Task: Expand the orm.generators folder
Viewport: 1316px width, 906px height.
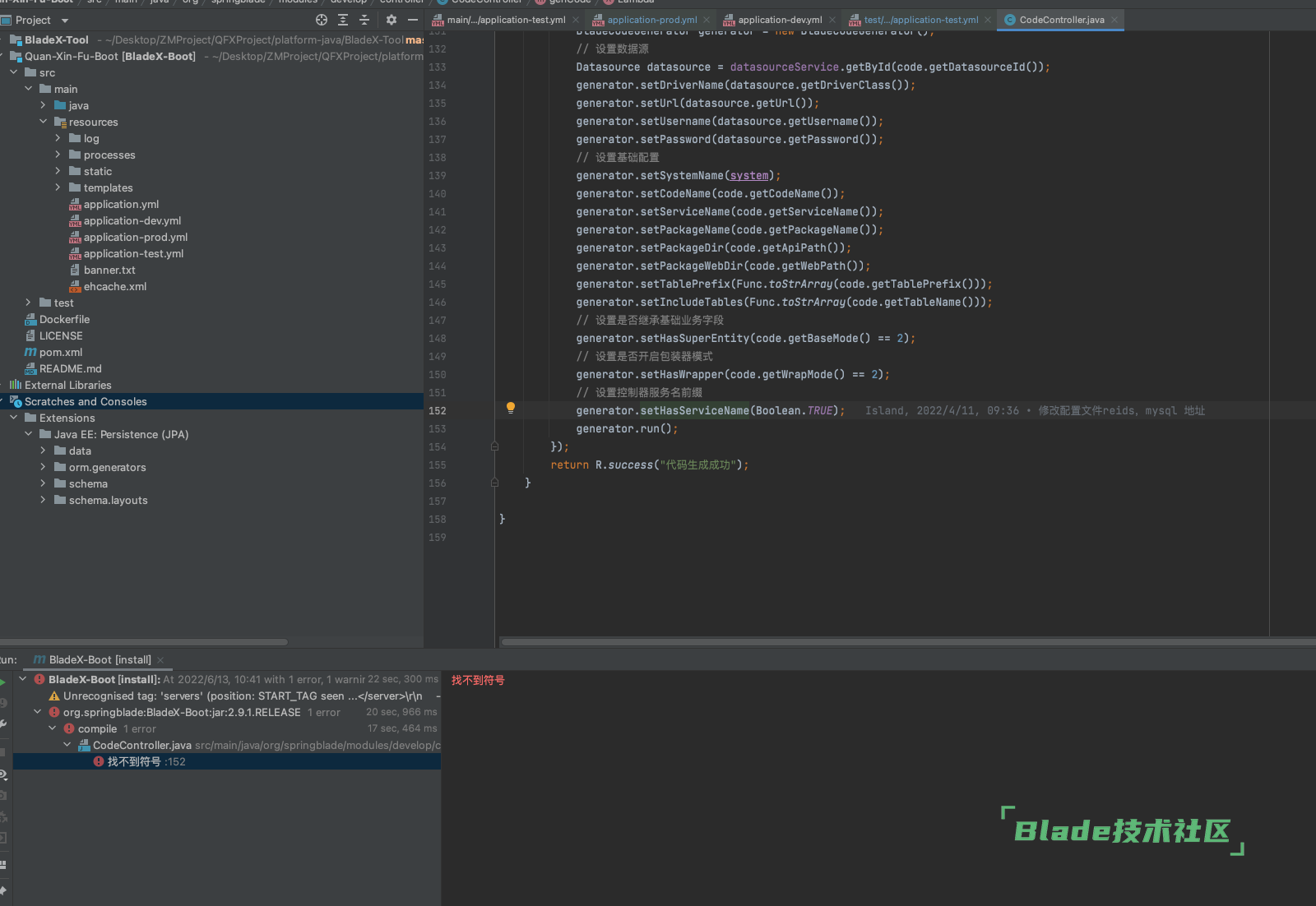Action: (x=44, y=467)
